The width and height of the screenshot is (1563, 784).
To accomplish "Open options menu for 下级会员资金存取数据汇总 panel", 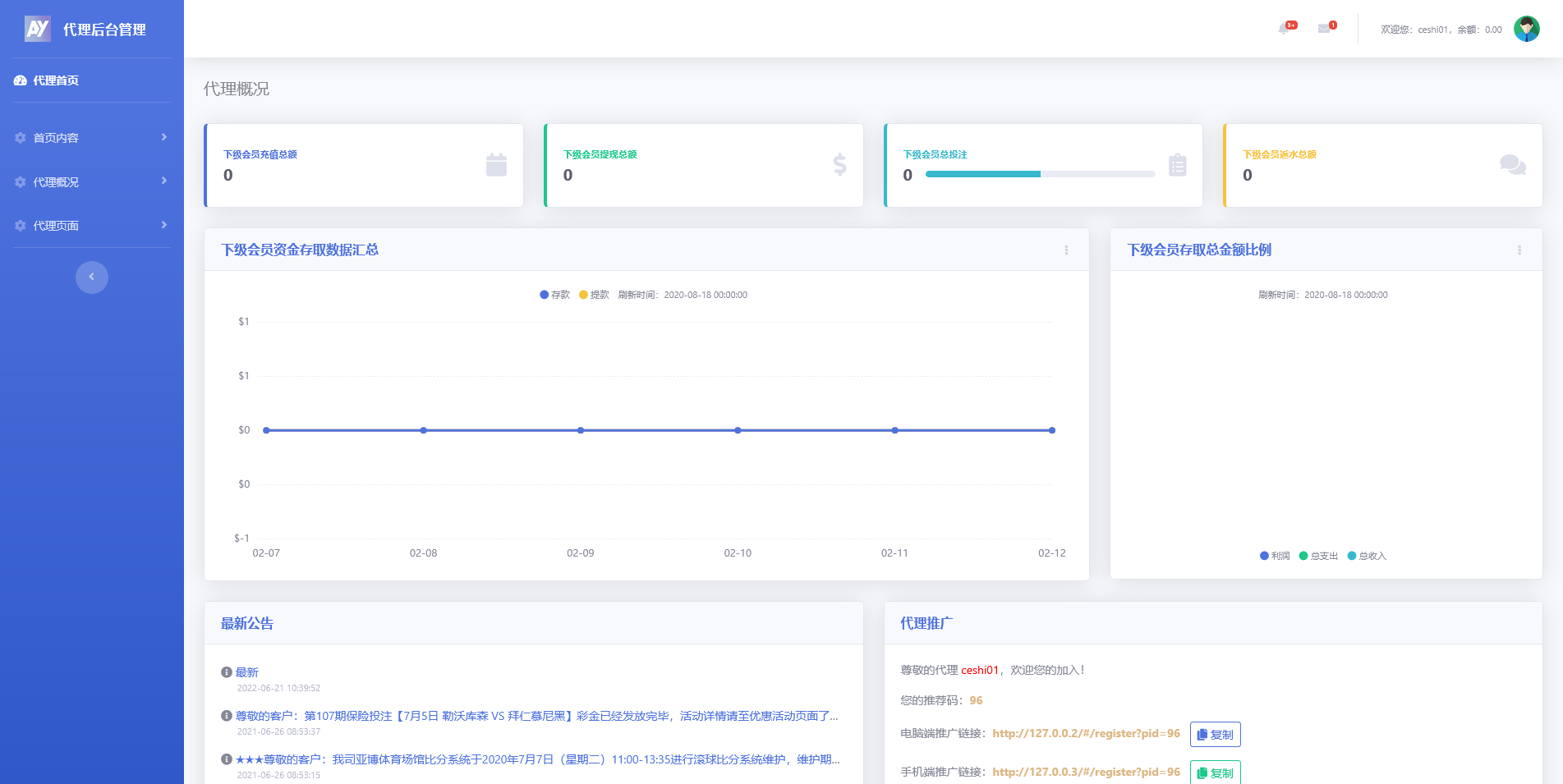I will [1066, 250].
